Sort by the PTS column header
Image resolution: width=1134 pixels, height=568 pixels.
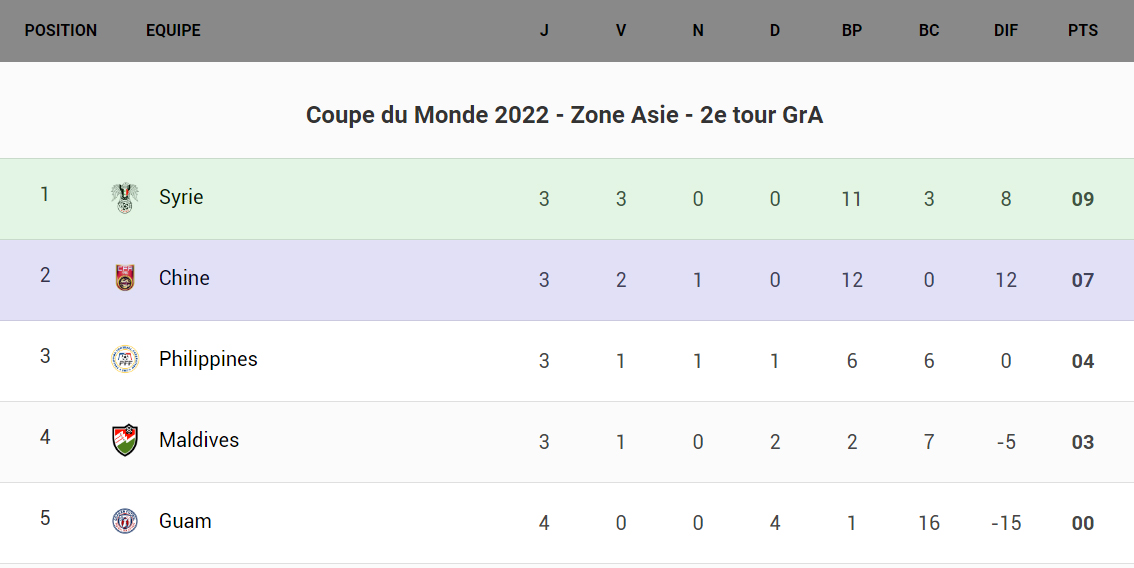pos(1083,31)
